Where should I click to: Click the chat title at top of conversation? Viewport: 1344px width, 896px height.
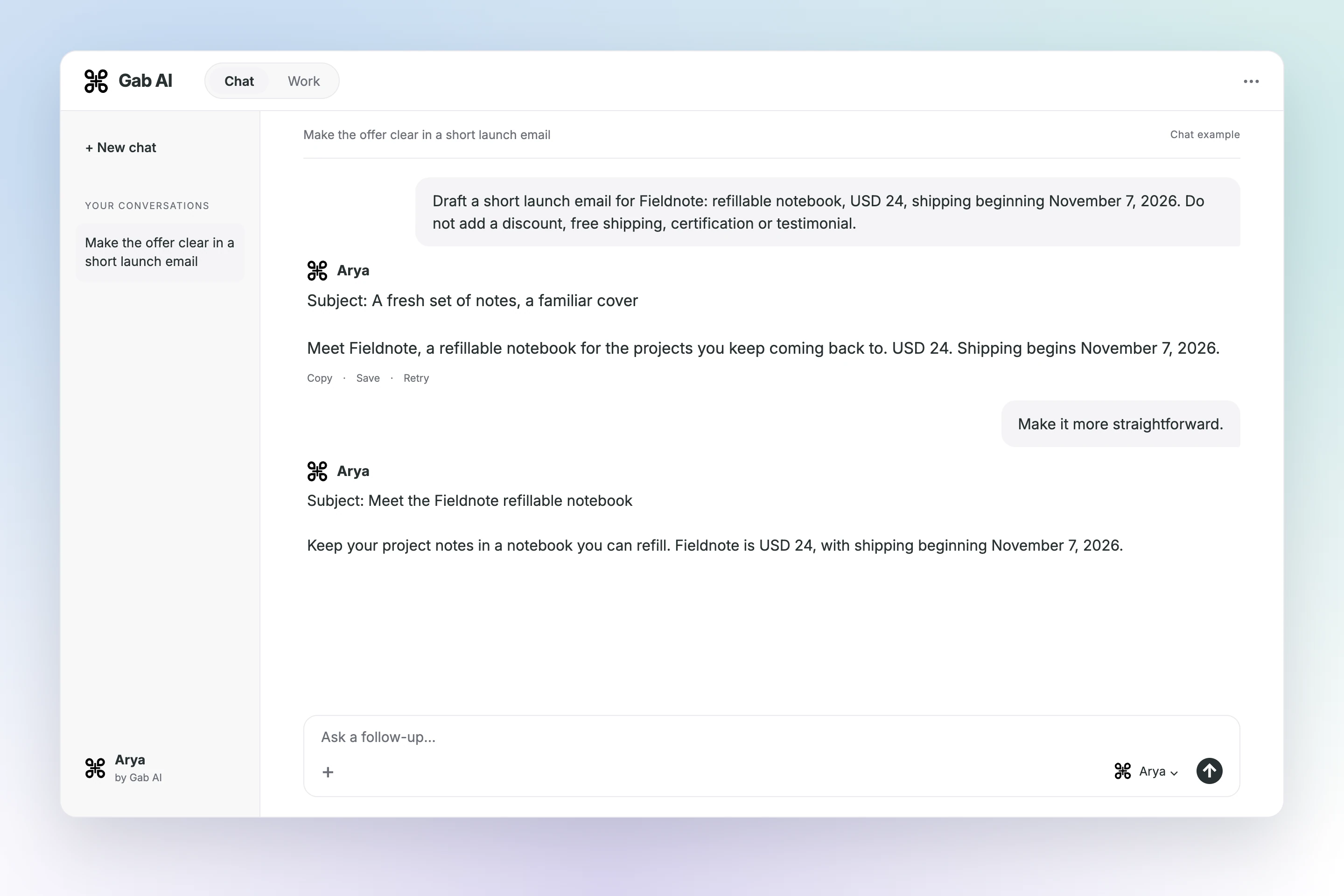point(427,135)
